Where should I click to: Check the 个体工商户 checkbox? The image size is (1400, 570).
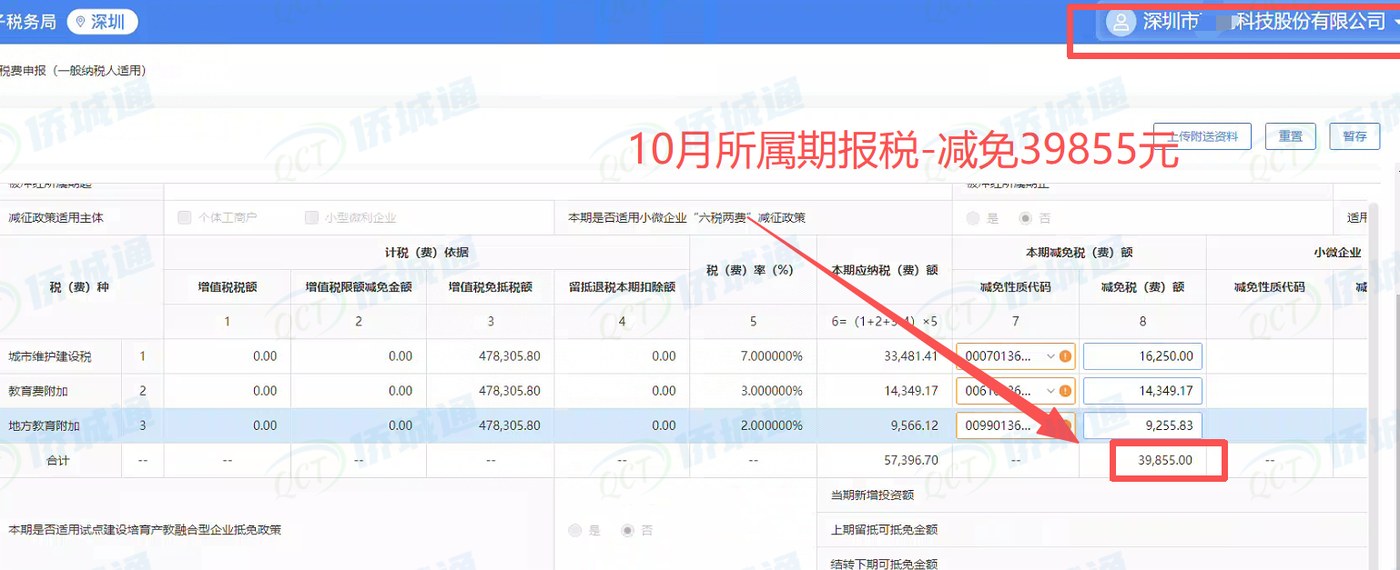184,218
